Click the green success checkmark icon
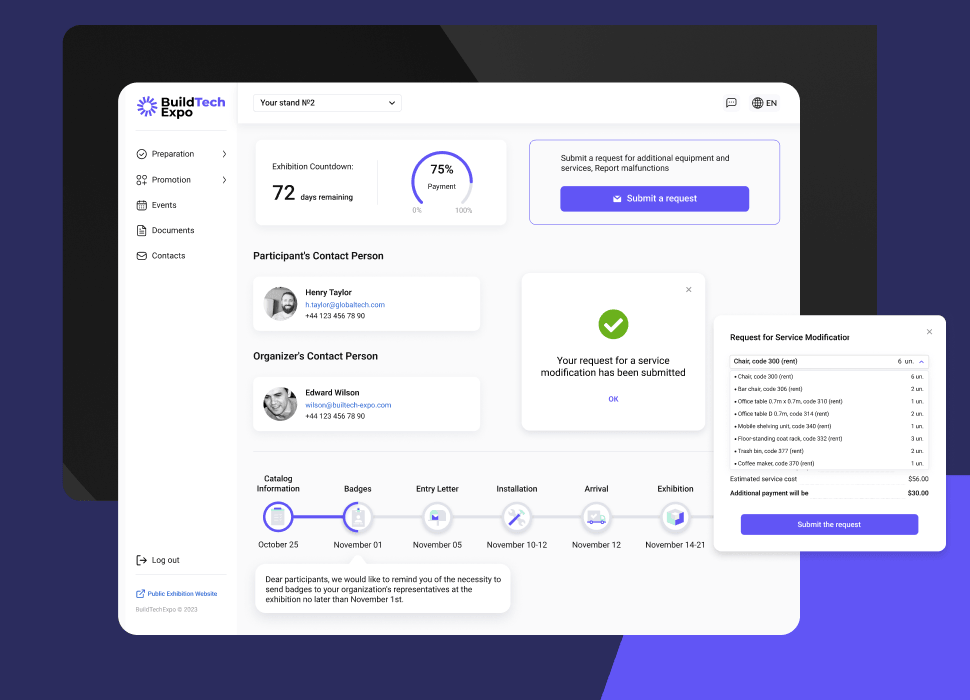This screenshot has width=970, height=700. [613, 325]
